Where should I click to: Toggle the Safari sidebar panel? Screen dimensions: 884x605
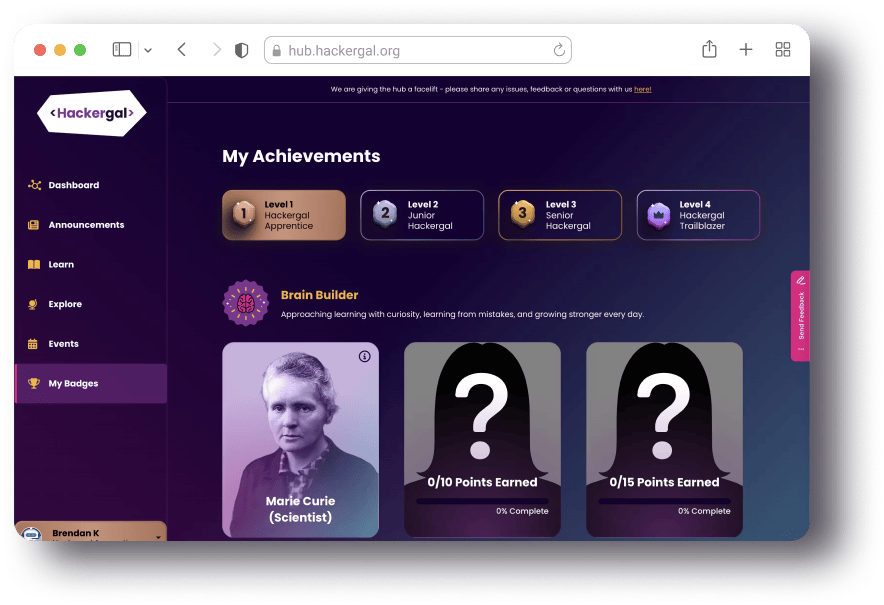122,50
